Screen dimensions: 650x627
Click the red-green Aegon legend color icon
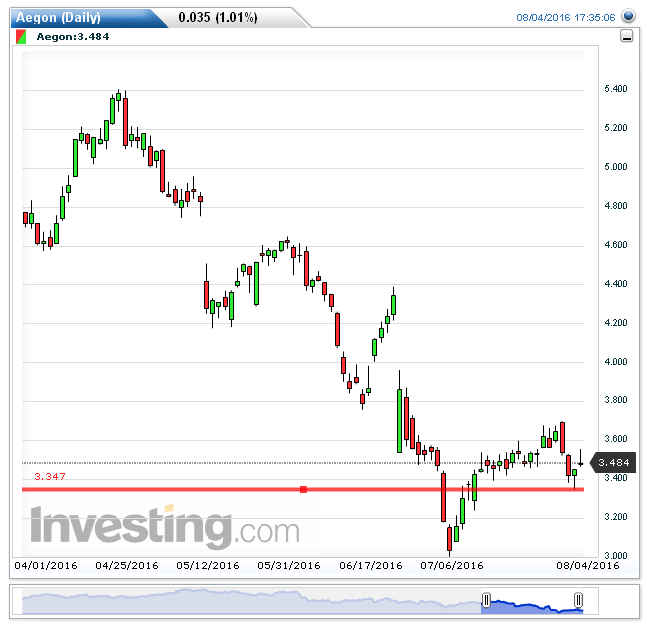[x=21, y=36]
